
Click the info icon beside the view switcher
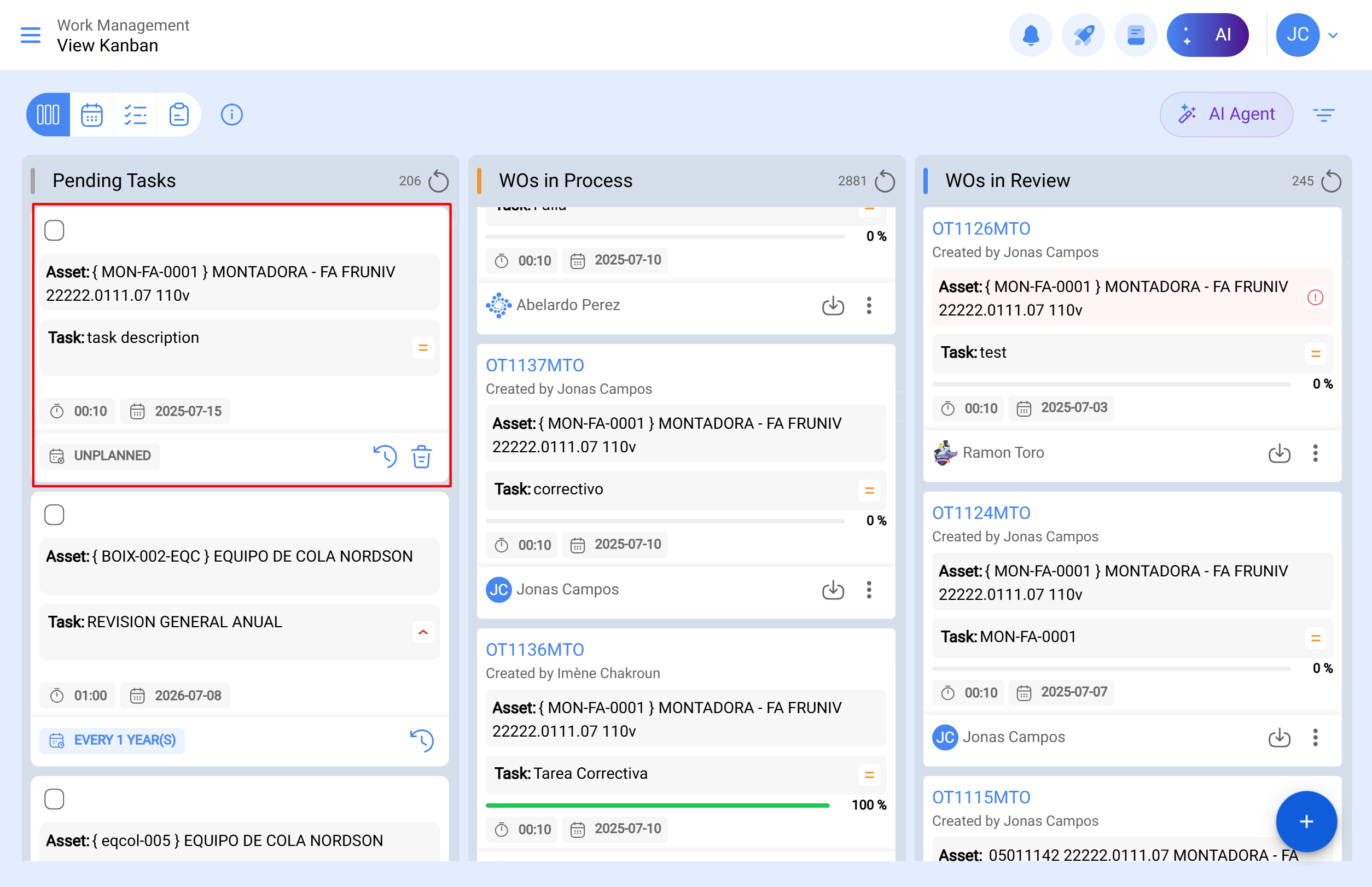[x=231, y=115]
